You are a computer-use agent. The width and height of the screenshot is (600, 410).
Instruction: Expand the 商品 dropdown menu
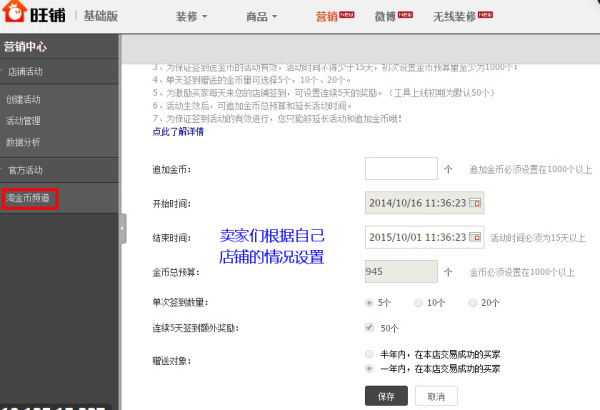click(261, 16)
